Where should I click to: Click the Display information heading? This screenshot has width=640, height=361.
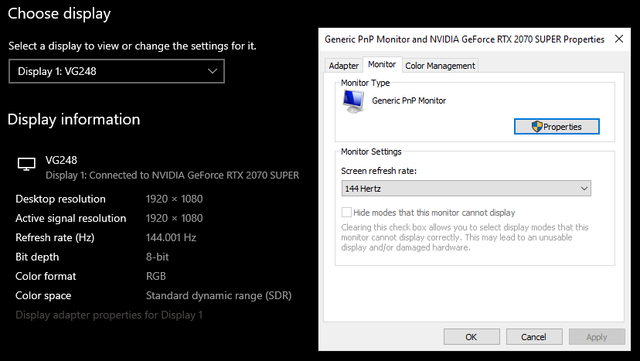tap(74, 119)
